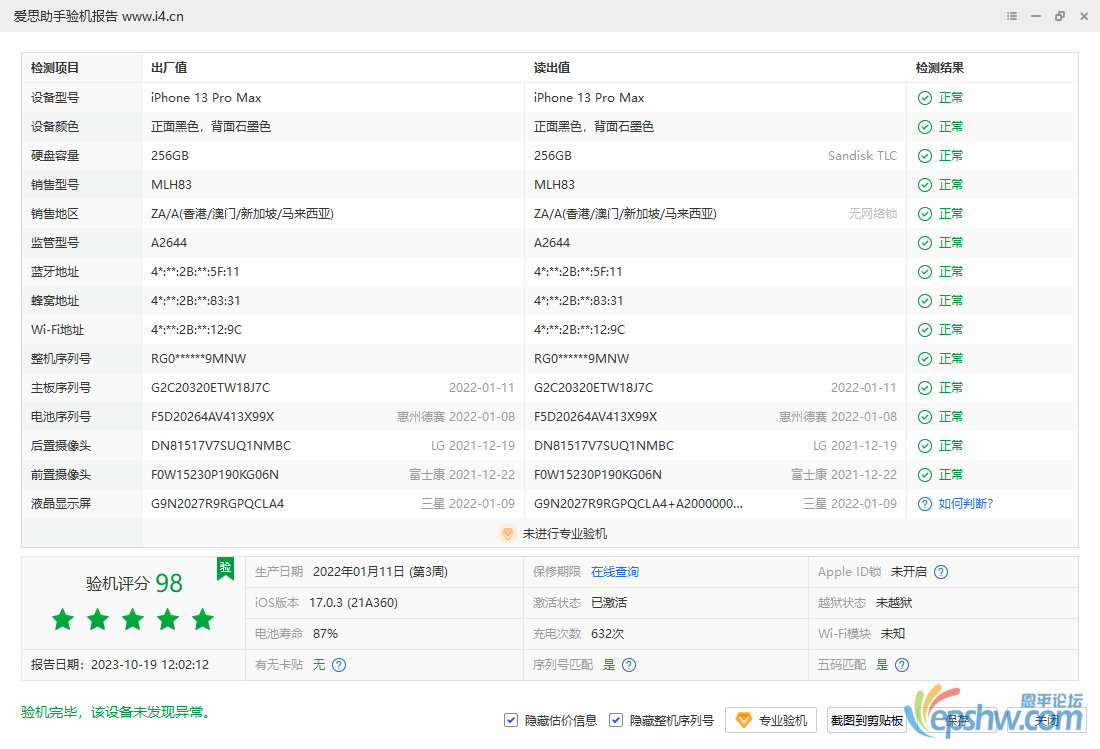Click the Wi-Fi地址 status check icon

coord(925,330)
